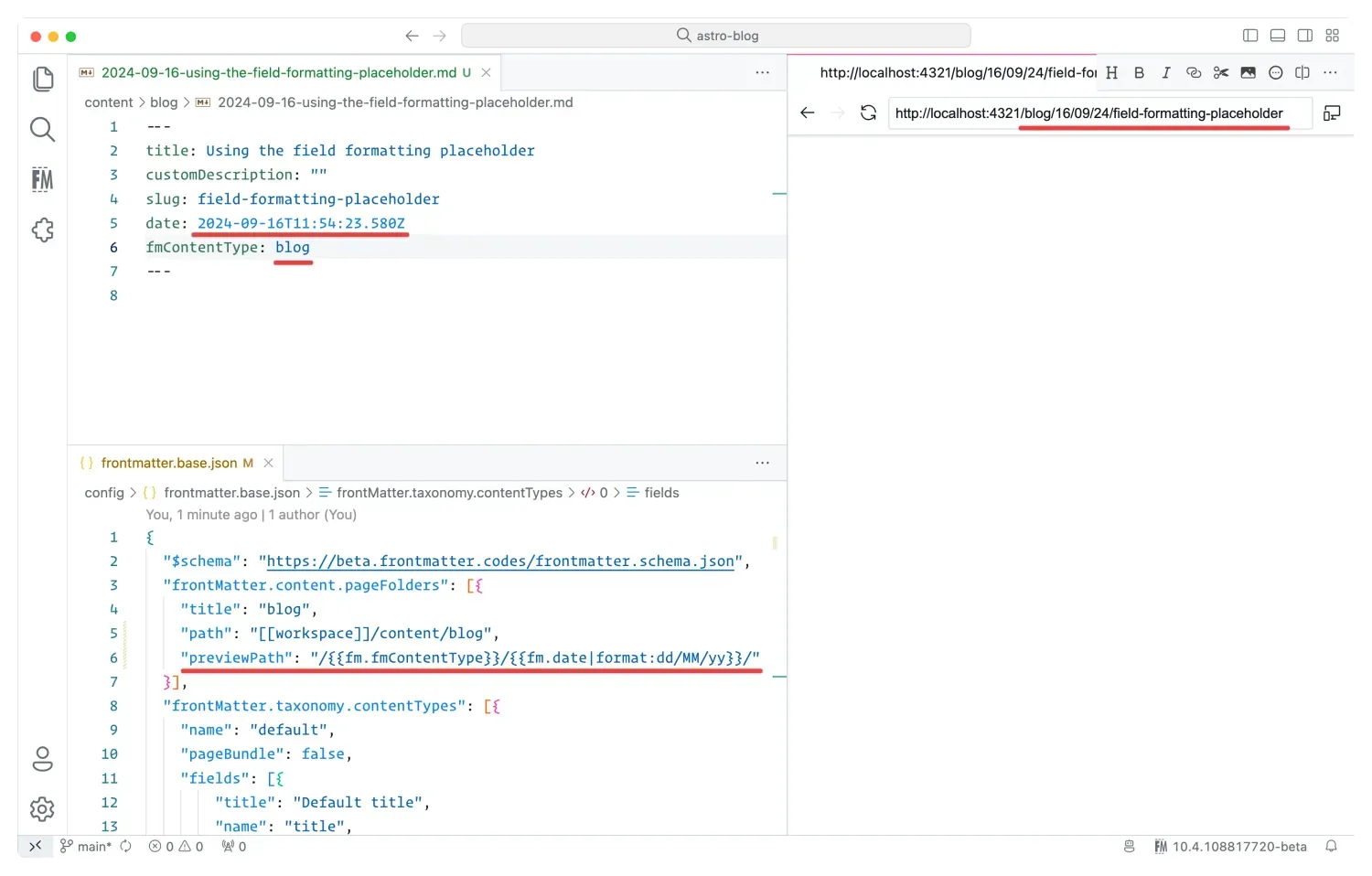Click 'config' breadcrumb in JSON editor

point(104,493)
